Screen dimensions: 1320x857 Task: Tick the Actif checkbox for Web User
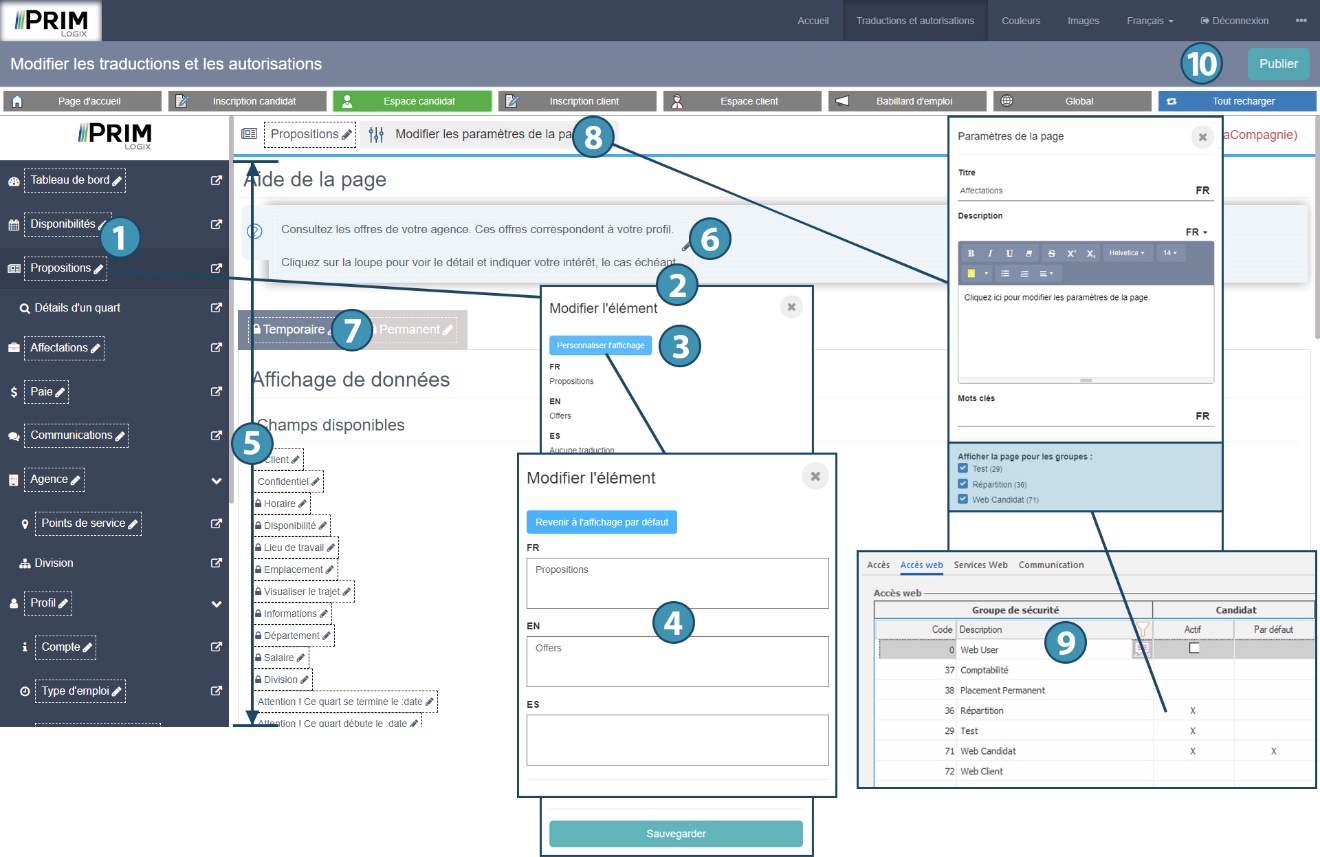pos(1193,648)
